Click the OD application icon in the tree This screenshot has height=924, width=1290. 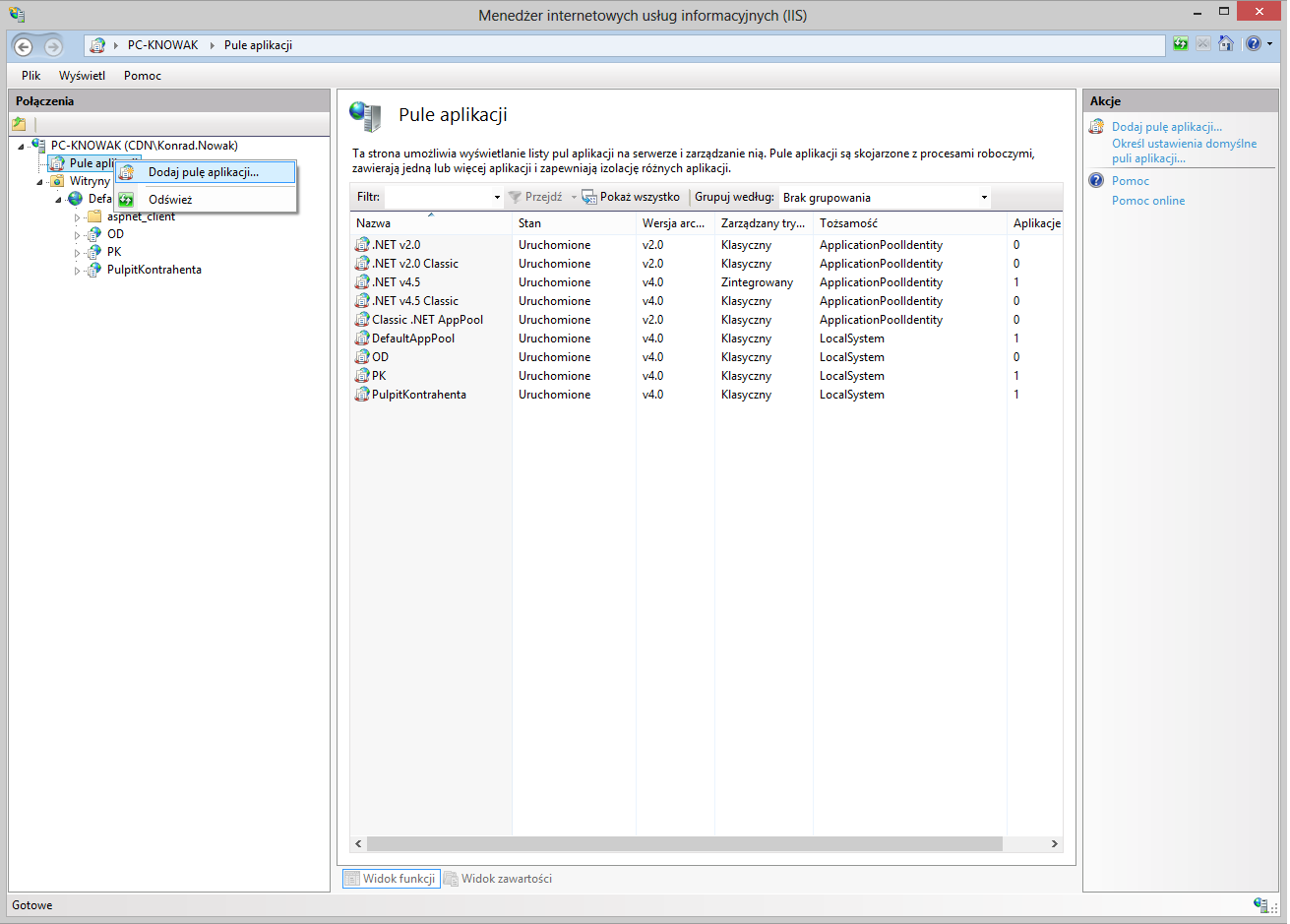click(94, 234)
